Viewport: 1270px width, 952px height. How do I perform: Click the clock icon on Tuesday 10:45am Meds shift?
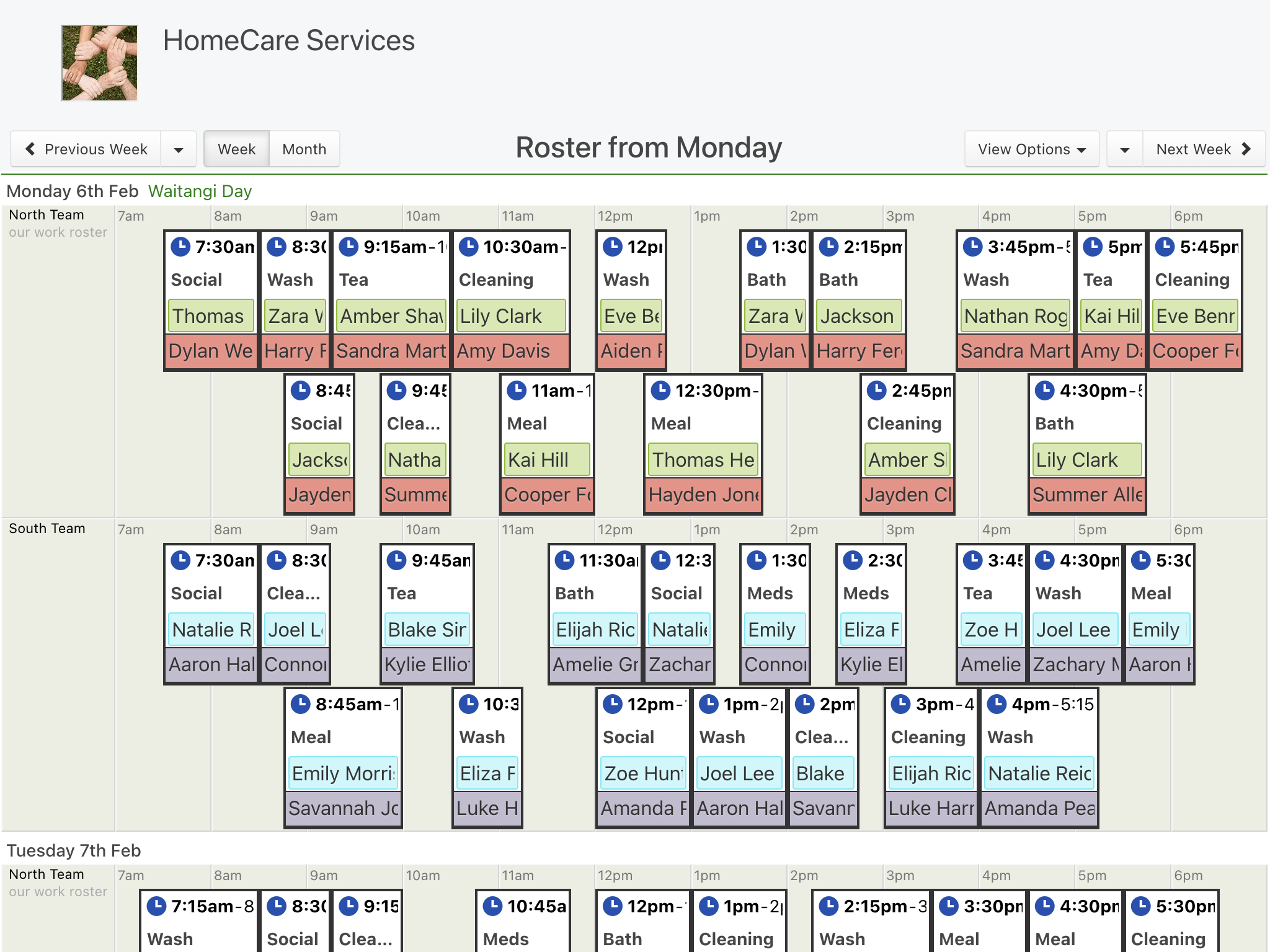point(492,906)
